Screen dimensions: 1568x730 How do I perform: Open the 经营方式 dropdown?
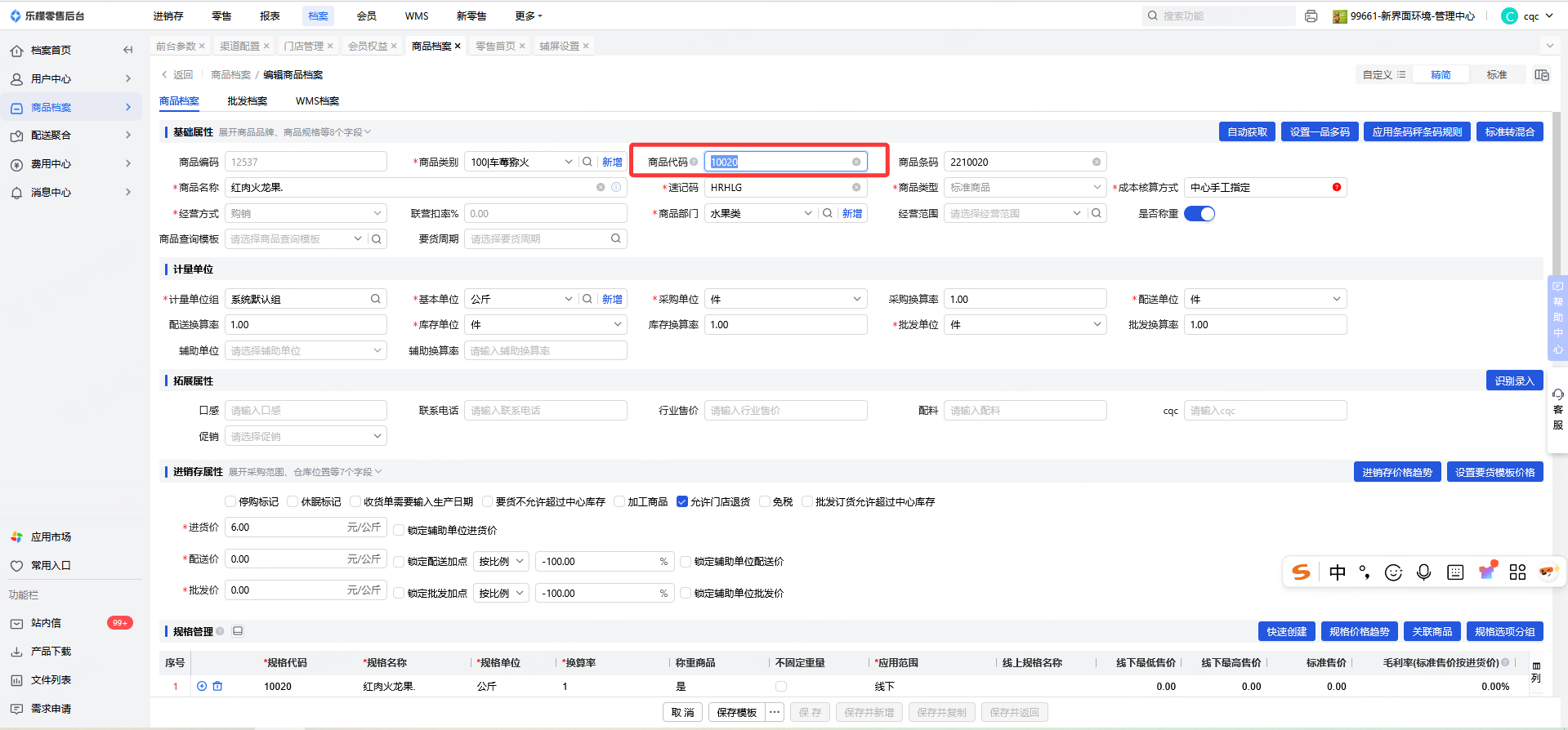306,213
